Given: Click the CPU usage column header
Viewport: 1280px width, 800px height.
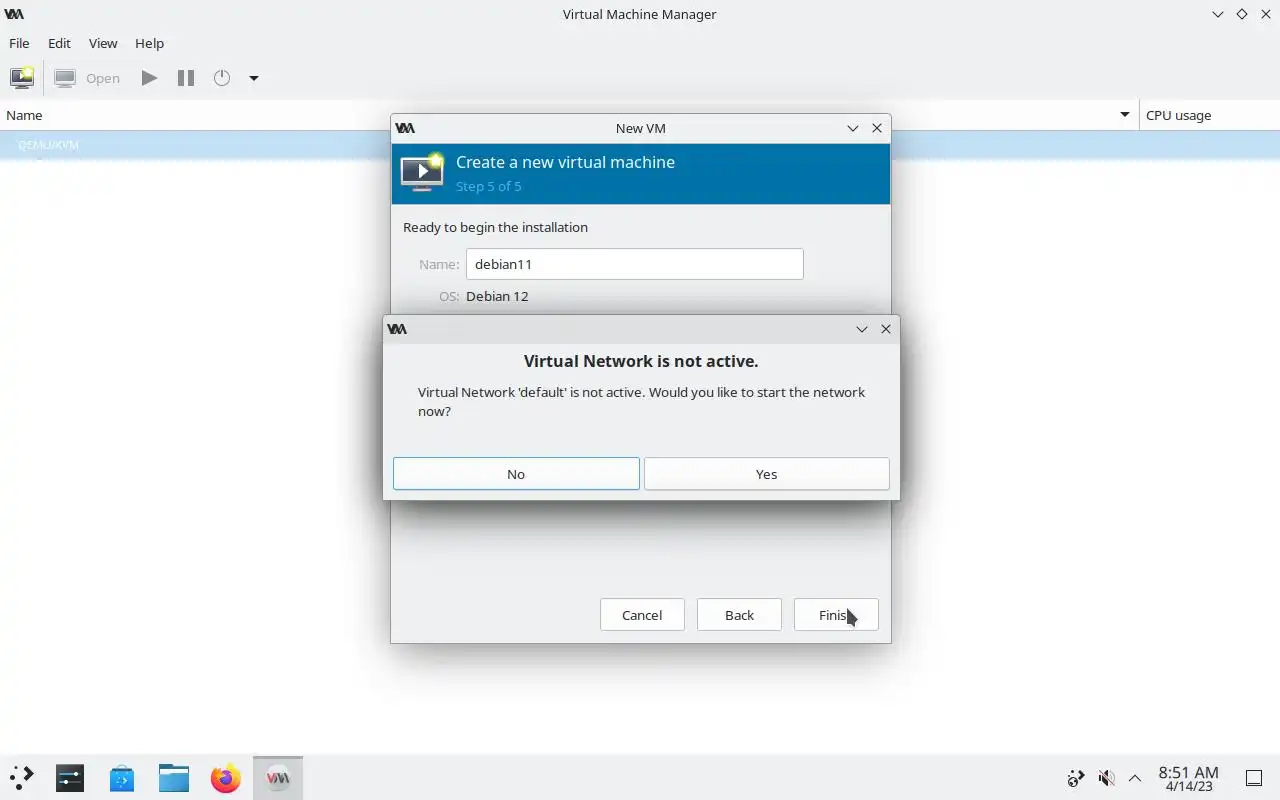Looking at the screenshot, I should click(x=1209, y=115).
